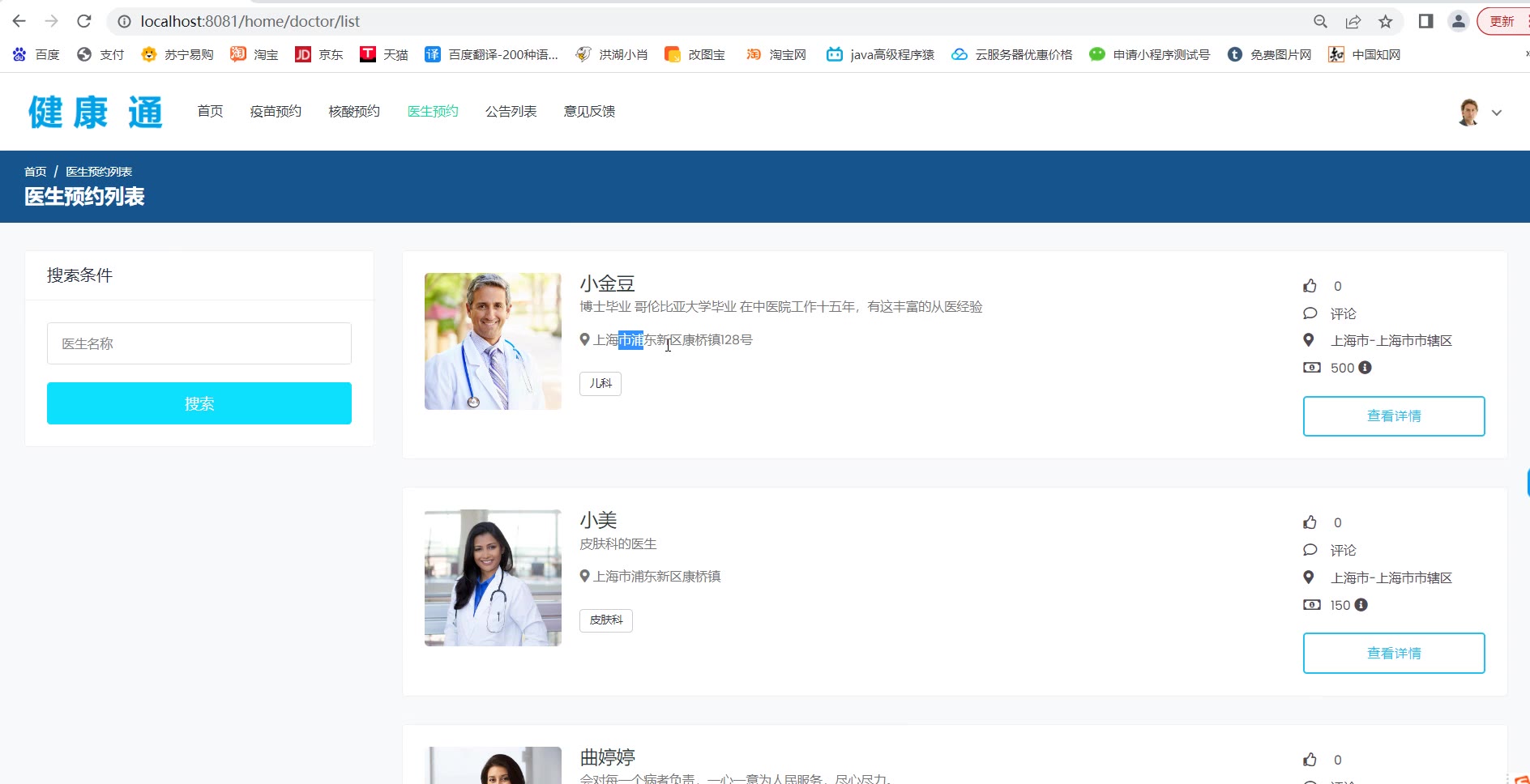Click comment bubble icon for 小美
Viewport: 1530px width, 784px height.
click(x=1310, y=550)
